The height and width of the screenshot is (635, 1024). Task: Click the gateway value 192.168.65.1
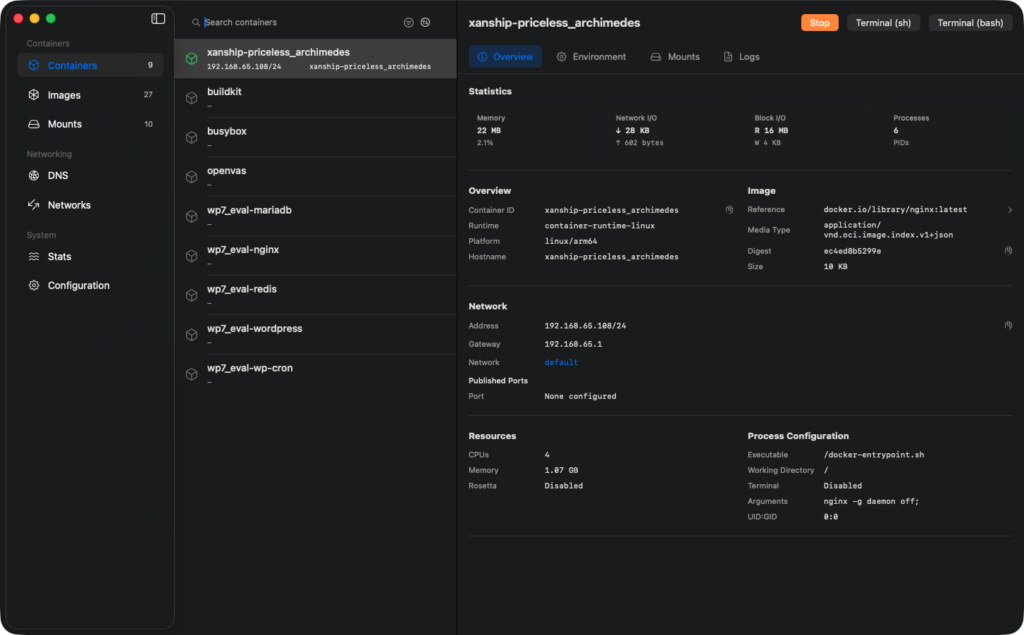coord(573,344)
